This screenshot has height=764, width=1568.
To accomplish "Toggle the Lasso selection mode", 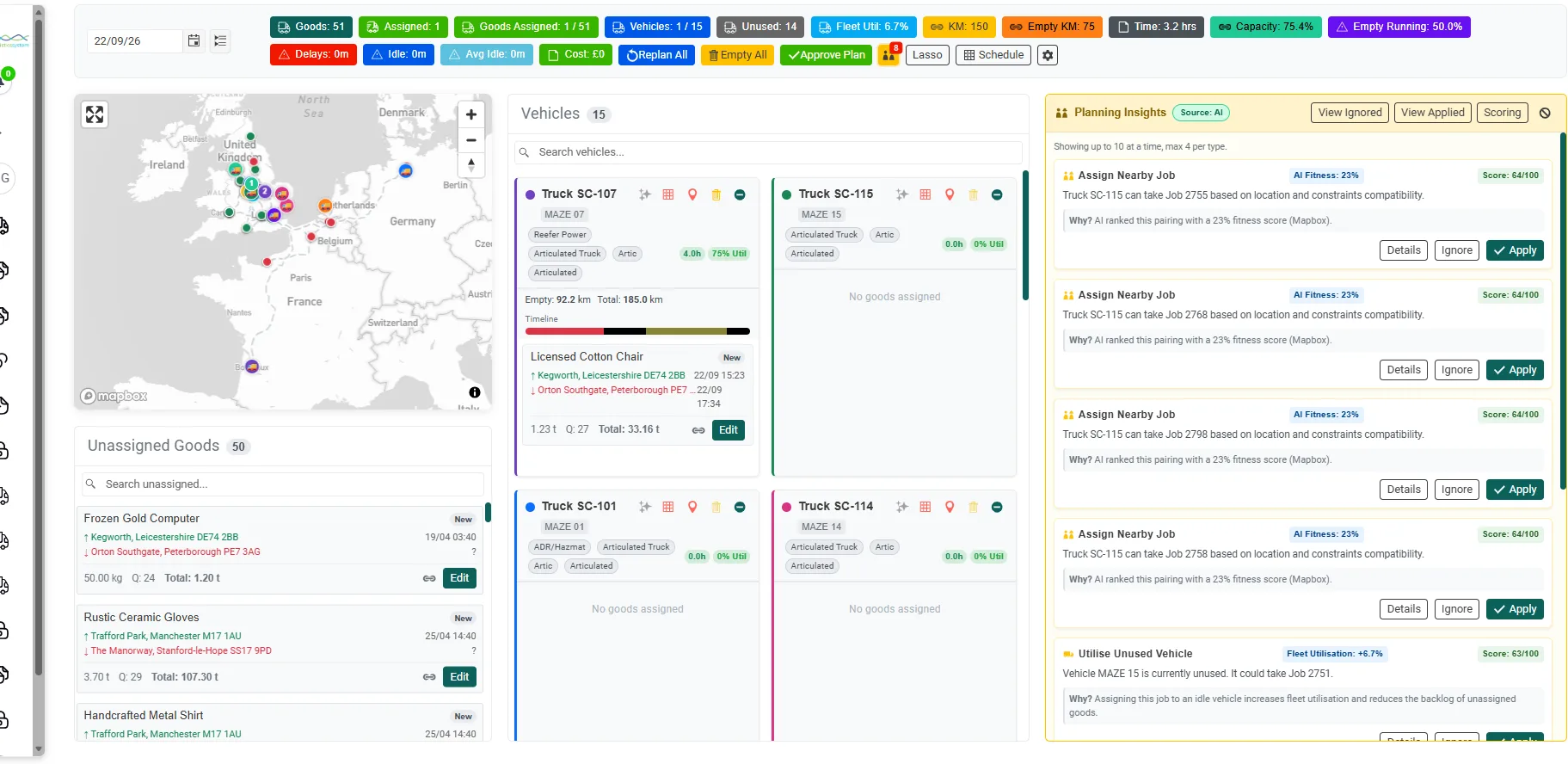I will (x=927, y=55).
